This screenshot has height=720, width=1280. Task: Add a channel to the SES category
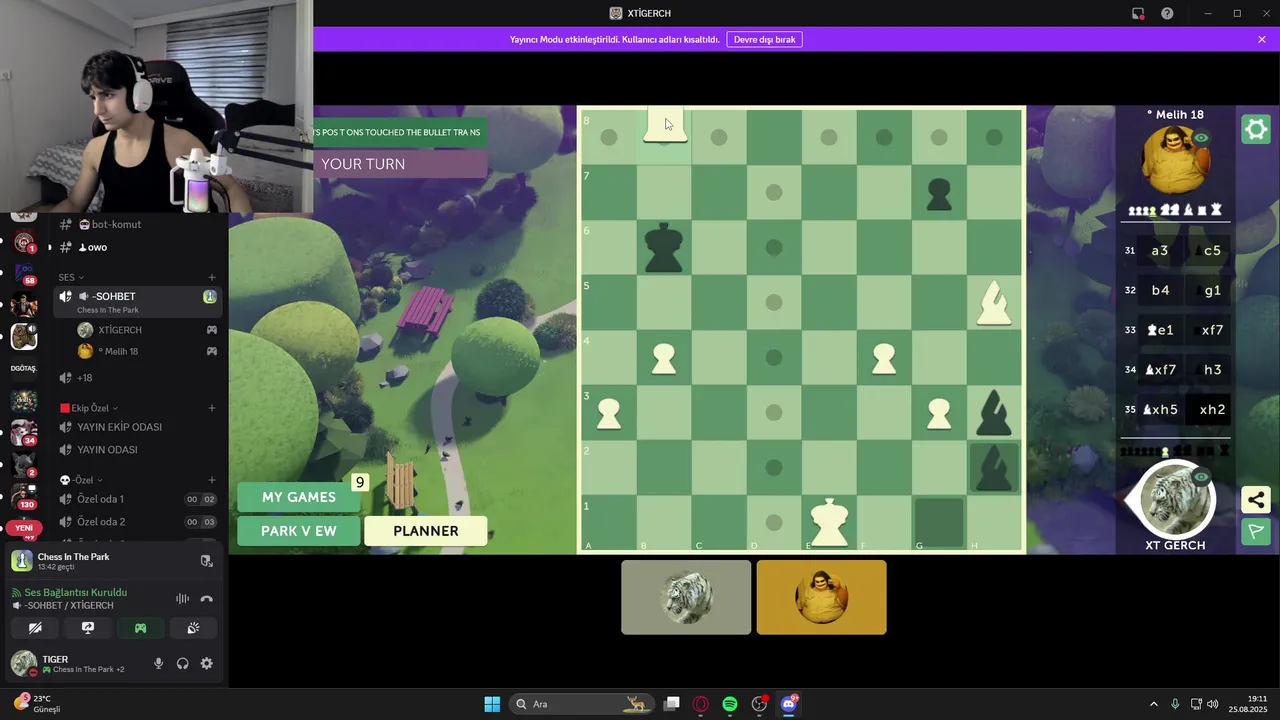click(212, 277)
